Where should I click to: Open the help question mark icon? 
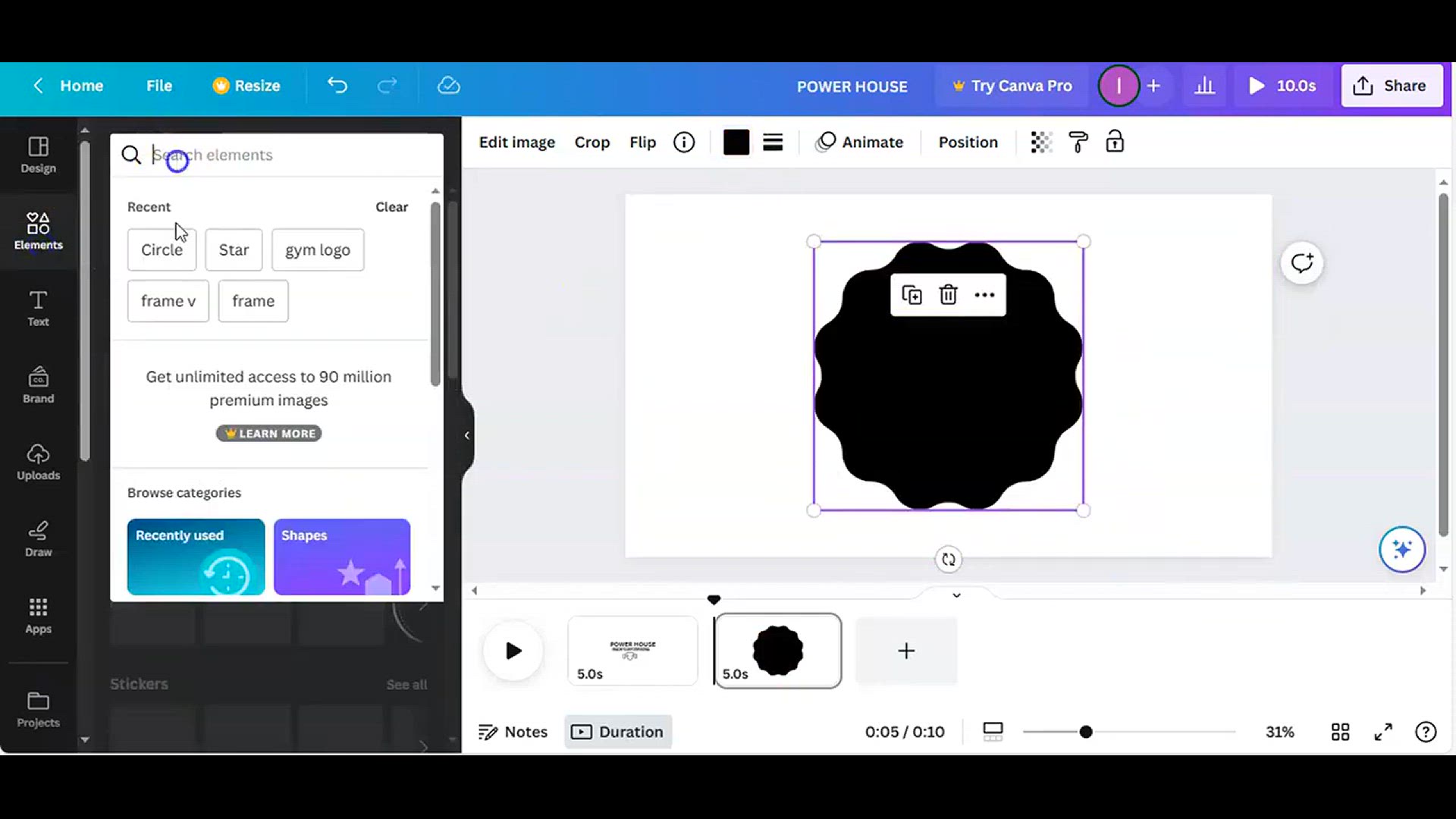point(1426,732)
